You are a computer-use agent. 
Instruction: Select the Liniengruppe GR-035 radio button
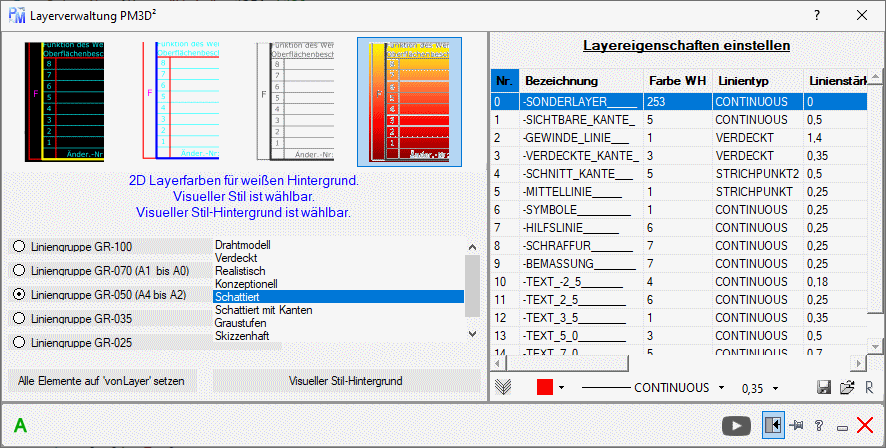click(17, 318)
